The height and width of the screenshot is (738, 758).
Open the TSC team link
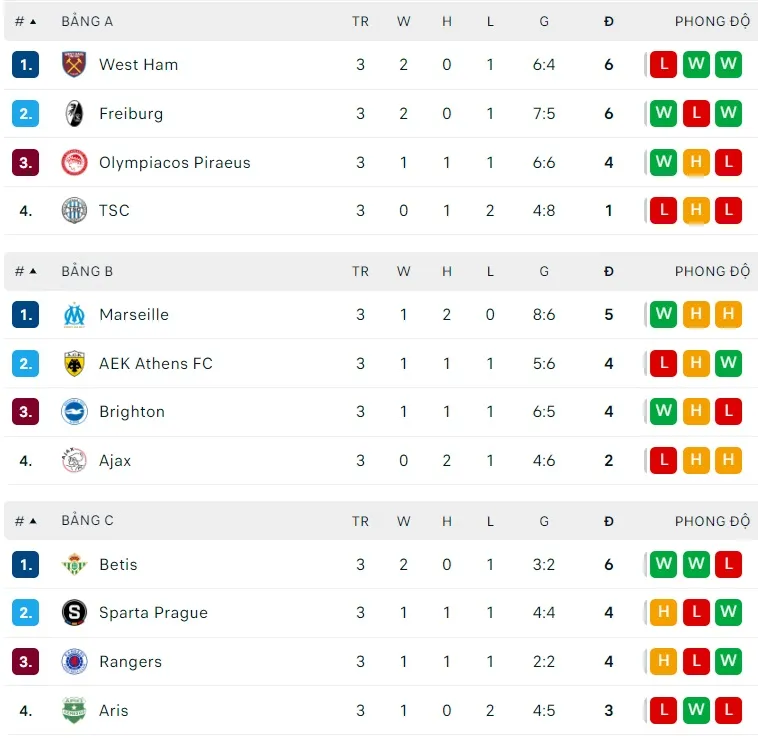click(x=114, y=210)
